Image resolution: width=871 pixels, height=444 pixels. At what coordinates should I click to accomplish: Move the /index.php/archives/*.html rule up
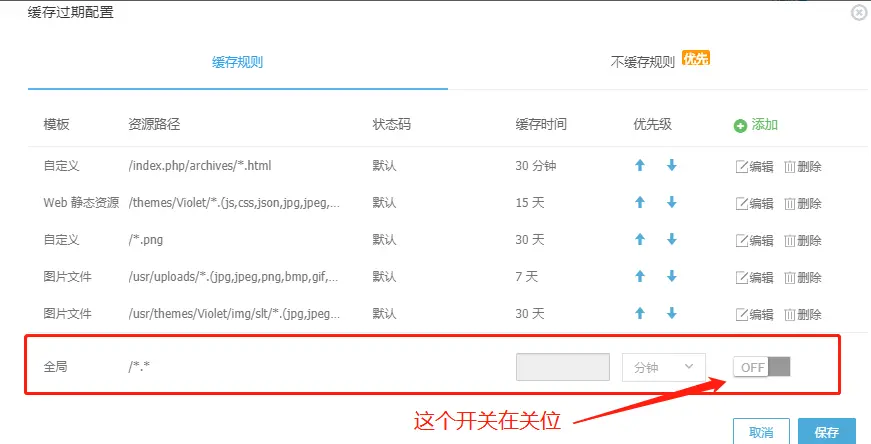pyautogui.click(x=640, y=165)
